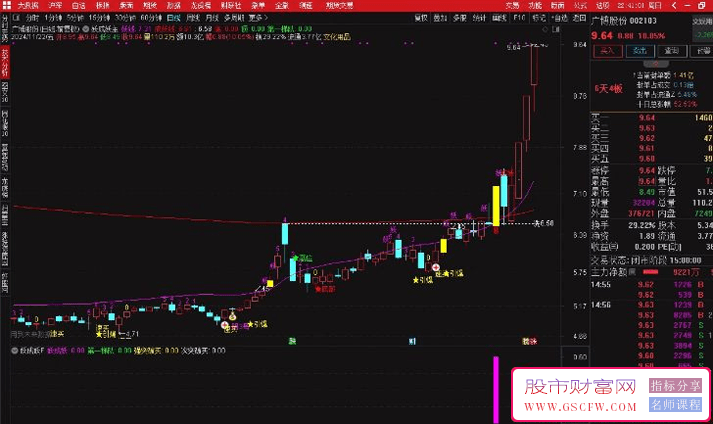Click the 名师课程 link in banner
This screenshot has height=424, width=713.
[x=675, y=404]
